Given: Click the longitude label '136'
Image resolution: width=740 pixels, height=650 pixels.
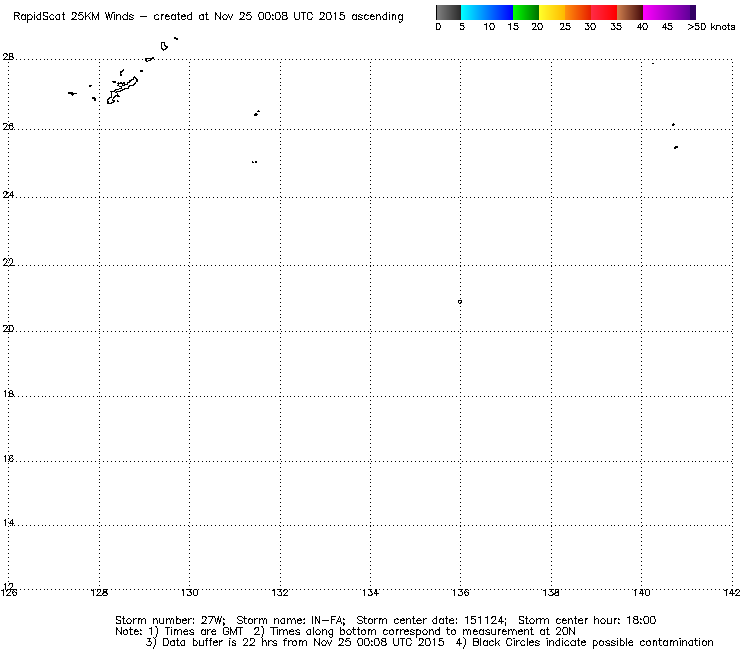Looking at the screenshot, I should (x=461, y=592).
